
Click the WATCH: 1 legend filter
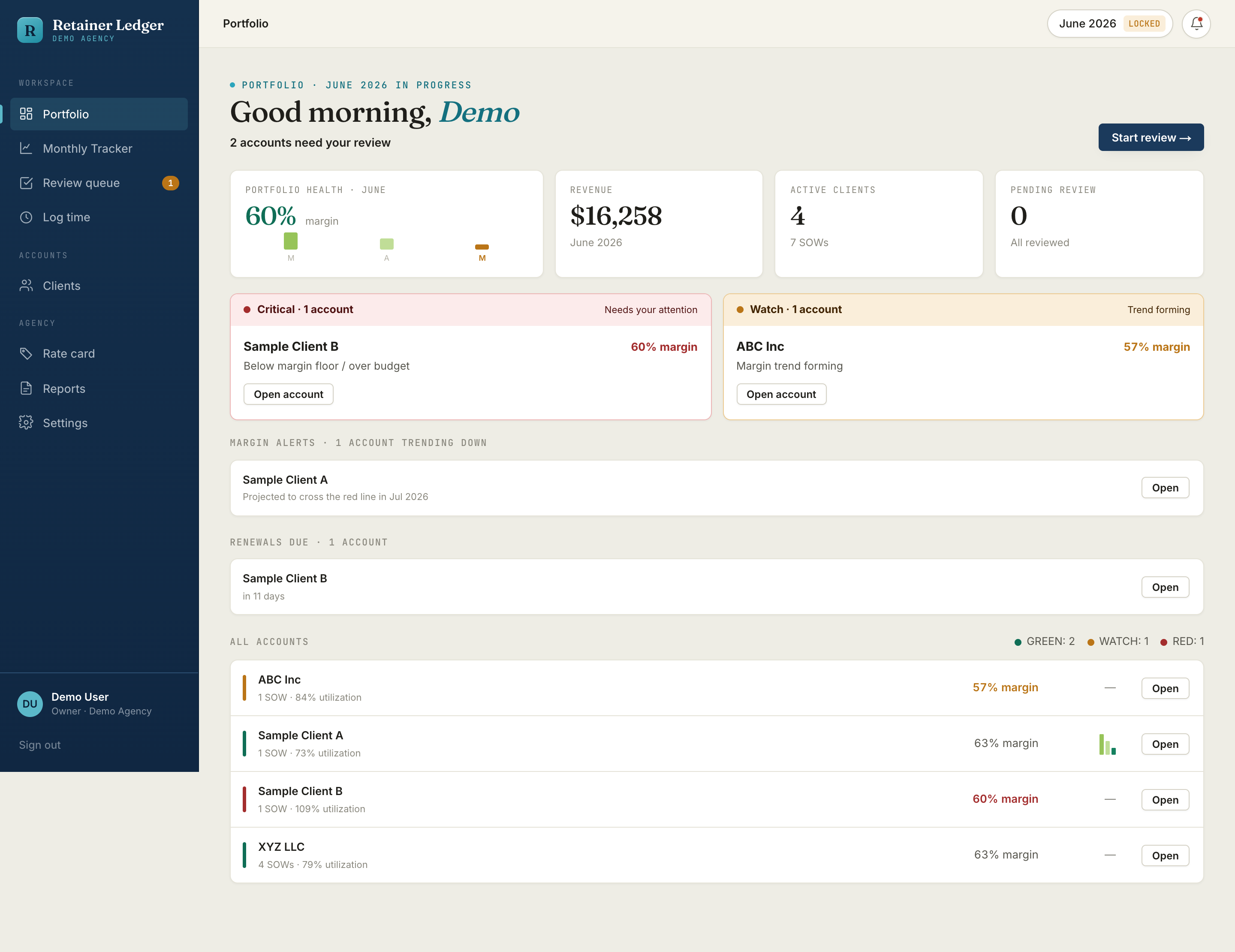(x=1118, y=642)
